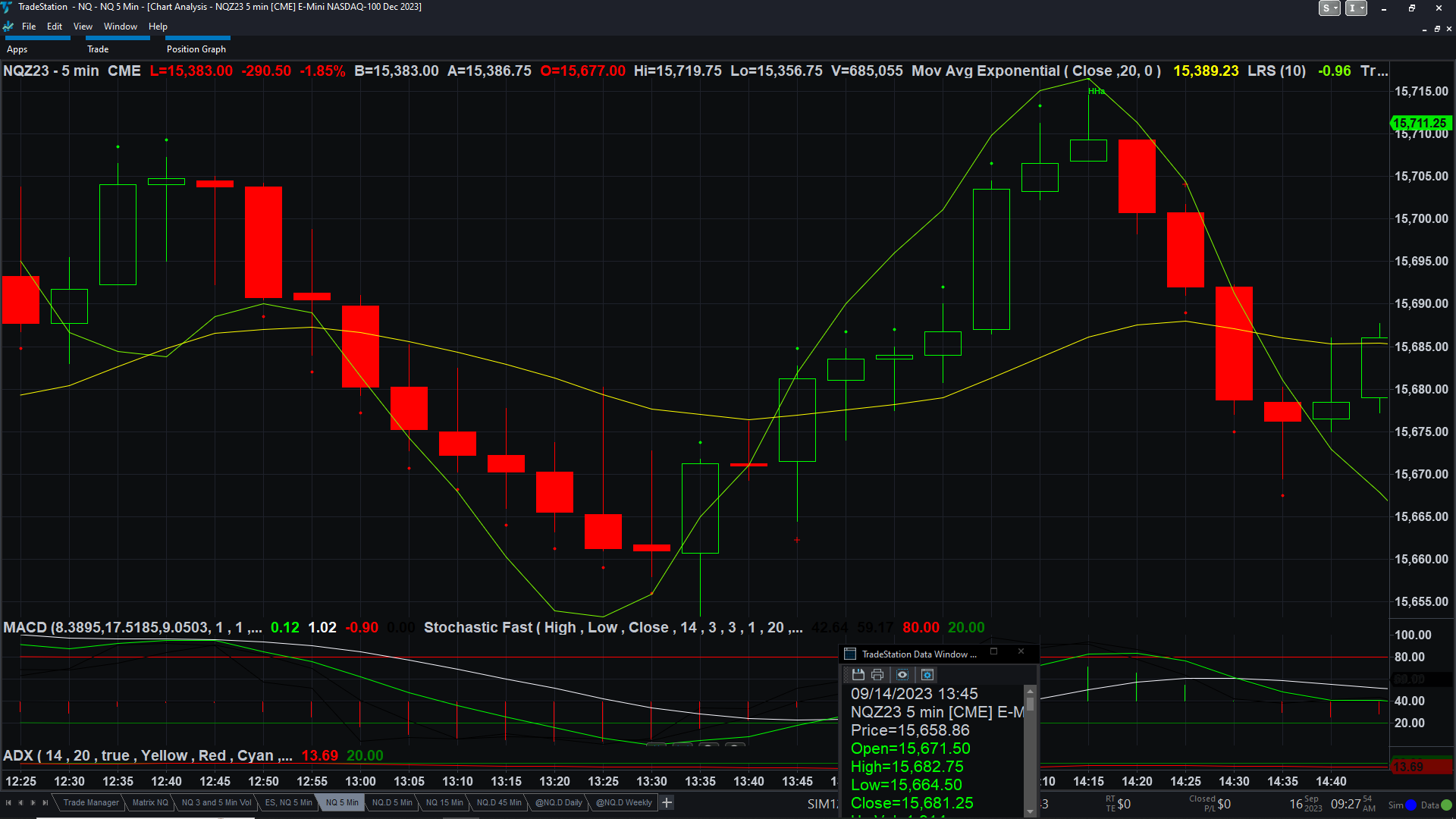Click the green Data status indicator
The image size is (1456, 819).
click(x=1447, y=805)
